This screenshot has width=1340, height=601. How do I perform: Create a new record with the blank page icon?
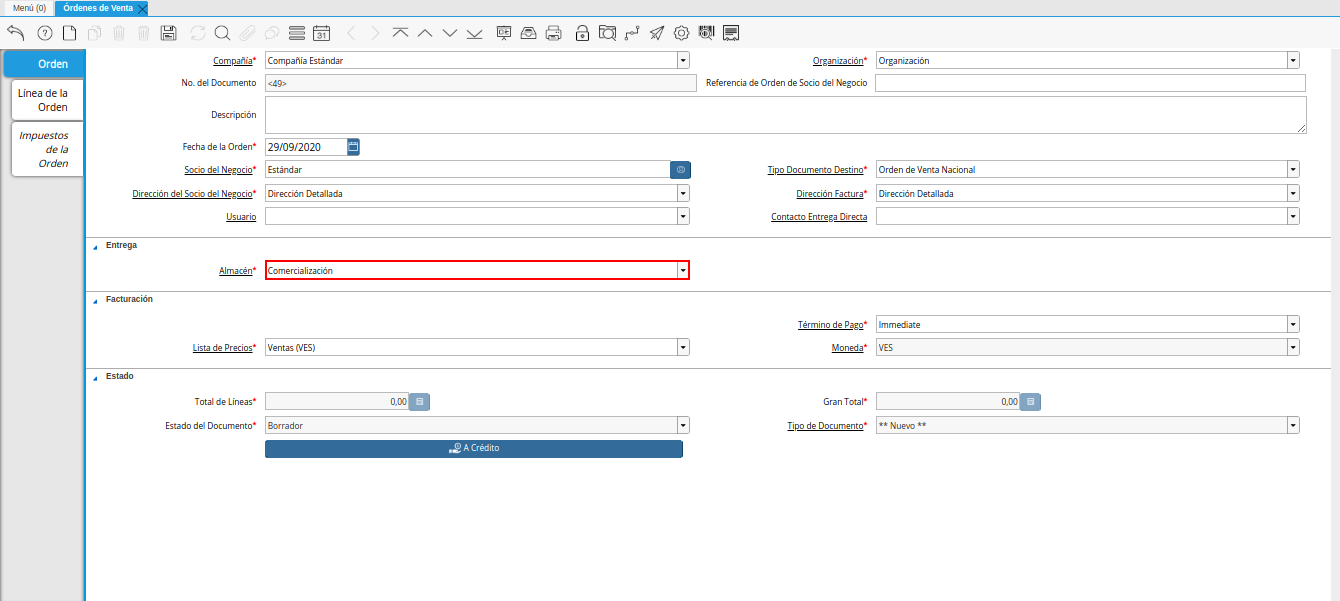[x=69, y=33]
